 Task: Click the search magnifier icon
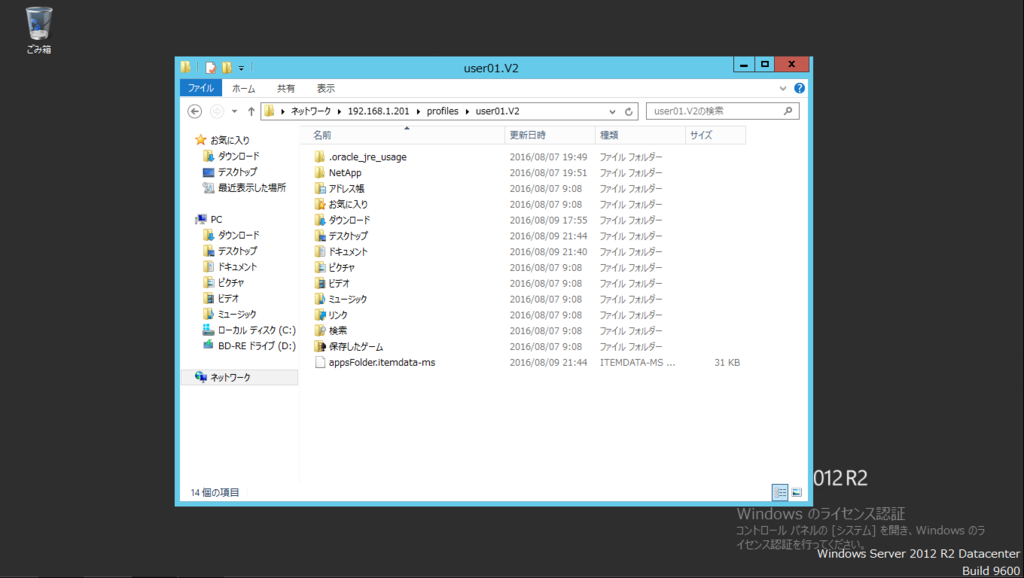coord(788,111)
